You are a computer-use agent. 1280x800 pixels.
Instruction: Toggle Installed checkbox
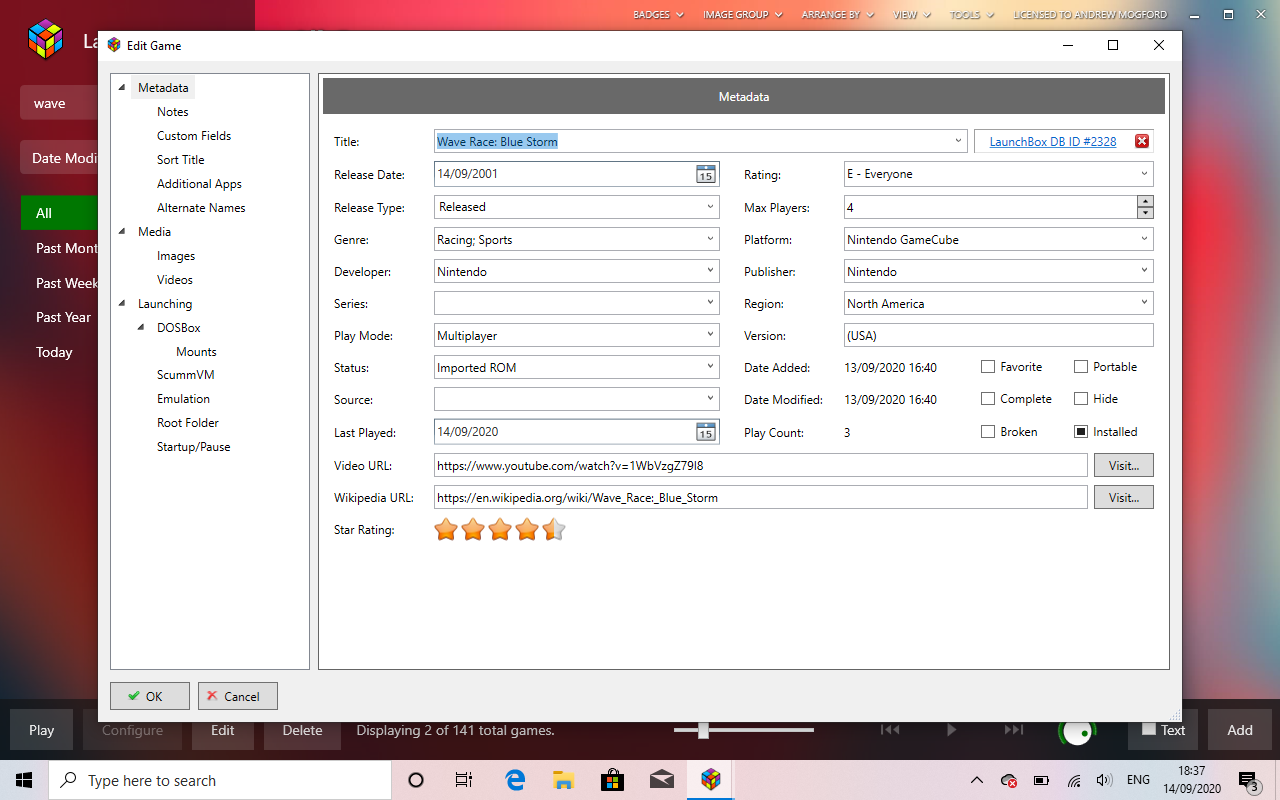1081,432
